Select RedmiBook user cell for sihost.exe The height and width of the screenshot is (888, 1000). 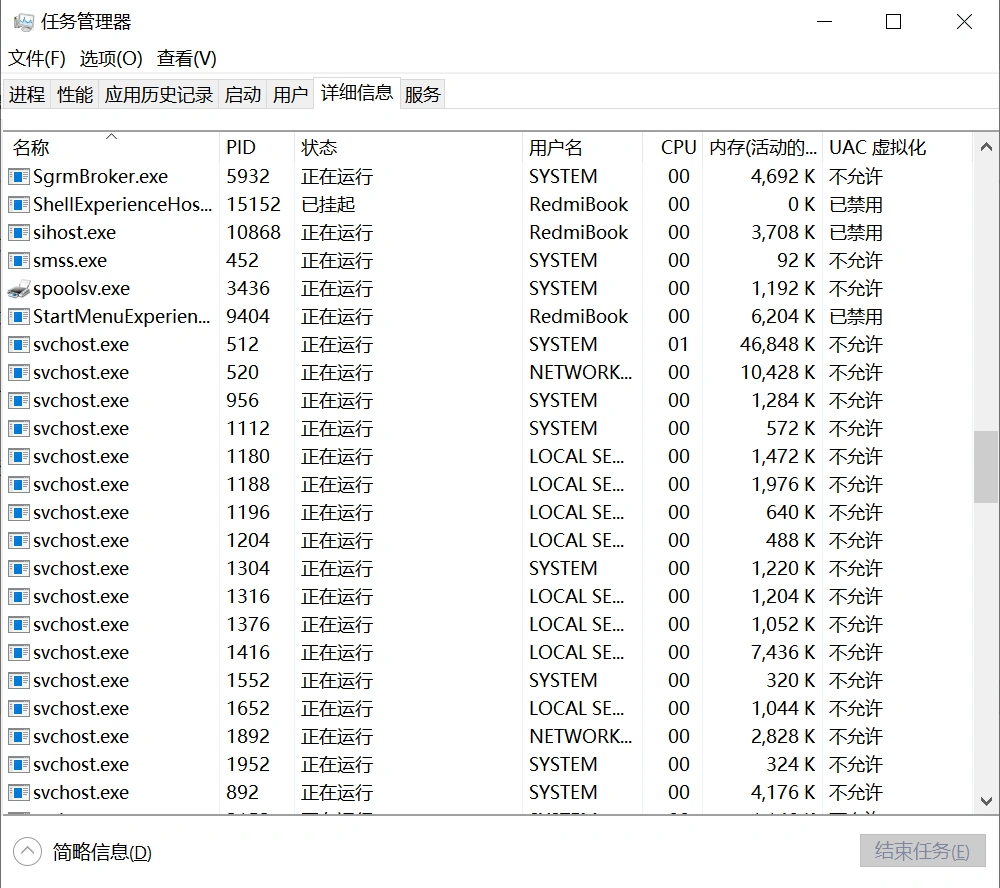578,232
